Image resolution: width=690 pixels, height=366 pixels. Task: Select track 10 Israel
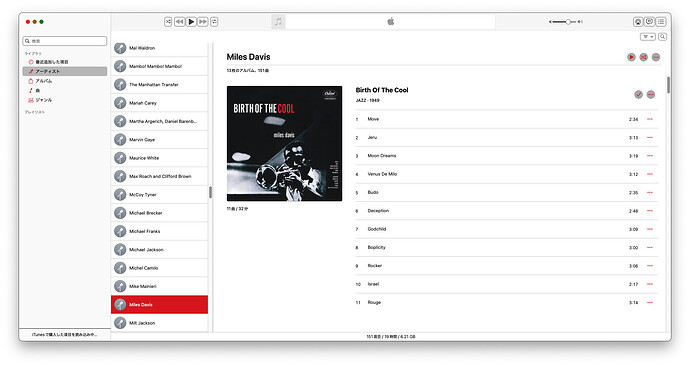point(507,284)
